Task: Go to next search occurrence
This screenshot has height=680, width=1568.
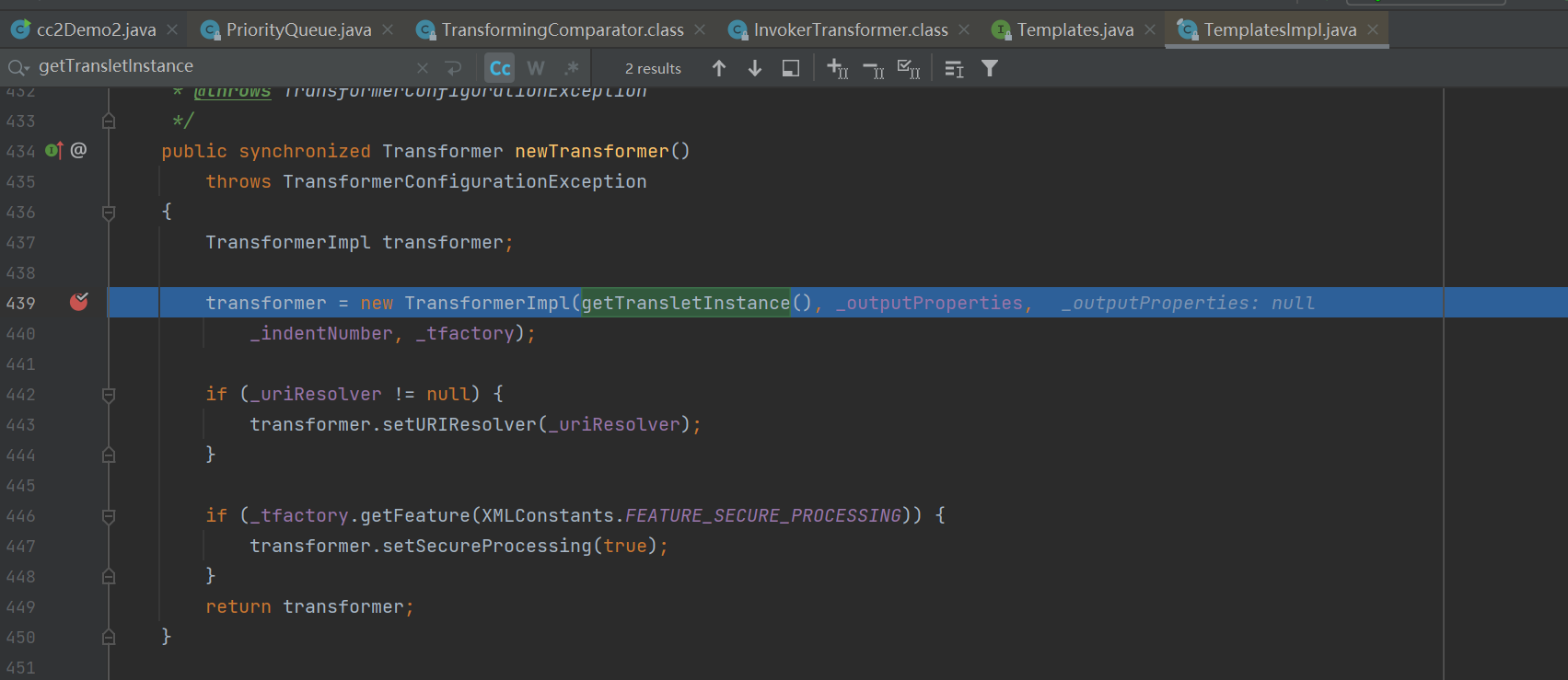Action: click(755, 68)
